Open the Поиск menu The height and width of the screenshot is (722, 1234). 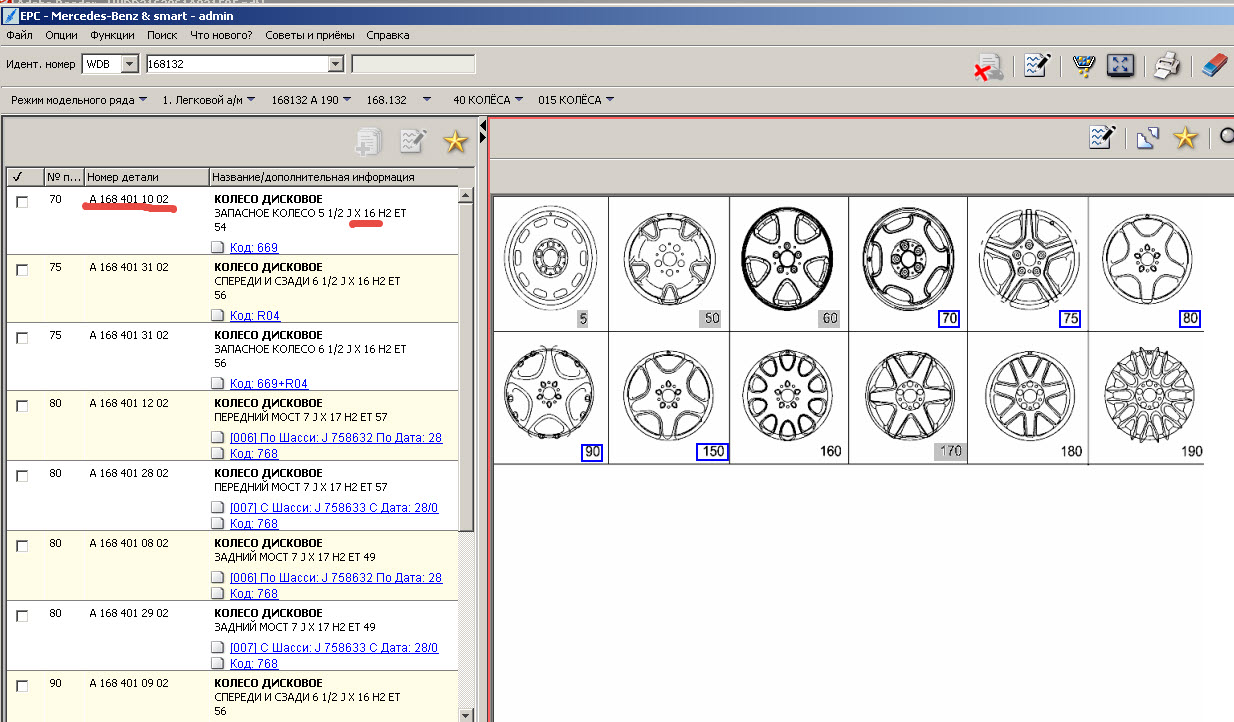tap(161, 35)
